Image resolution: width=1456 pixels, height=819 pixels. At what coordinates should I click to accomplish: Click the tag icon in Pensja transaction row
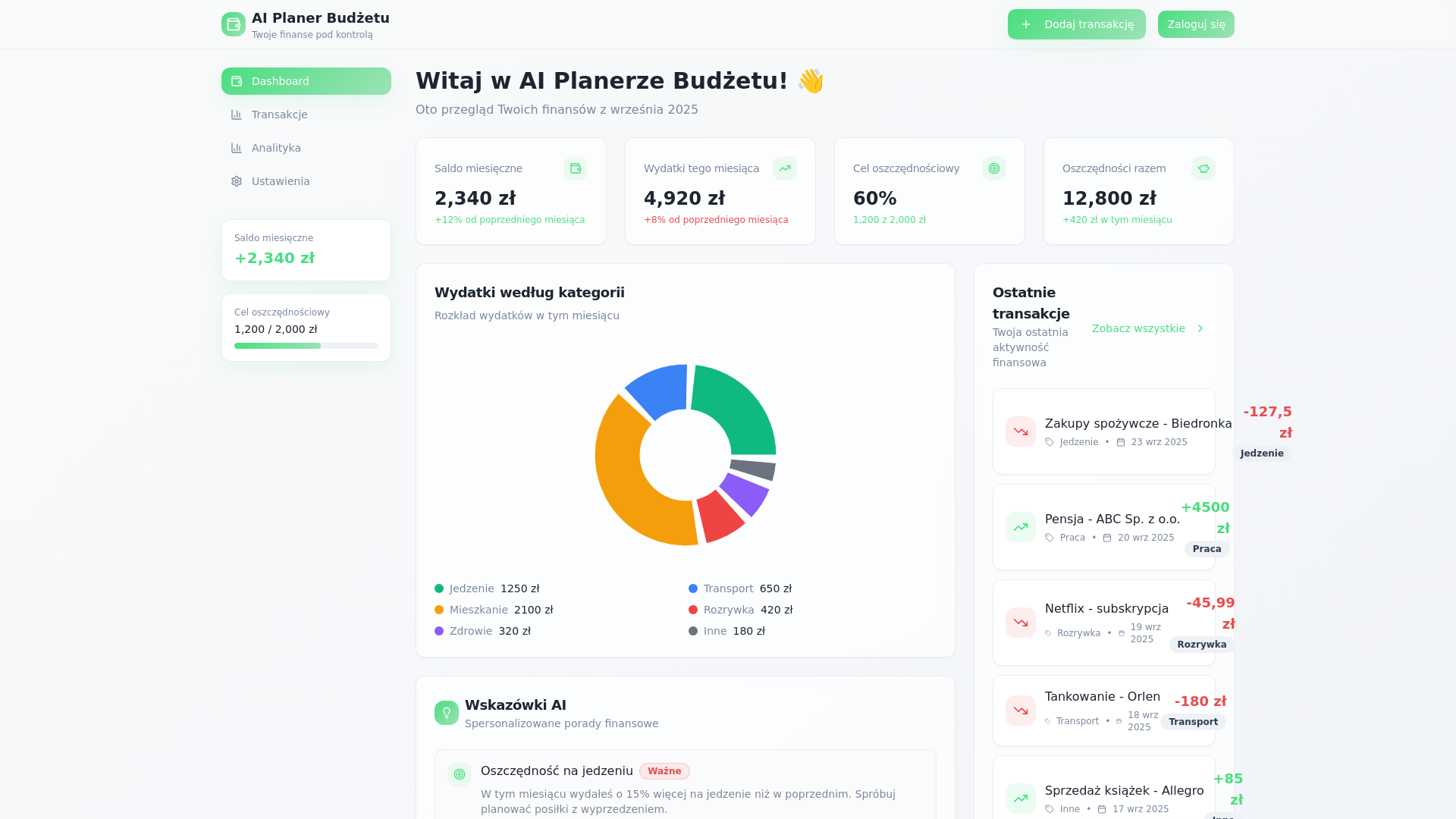(x=1050, y=538)
